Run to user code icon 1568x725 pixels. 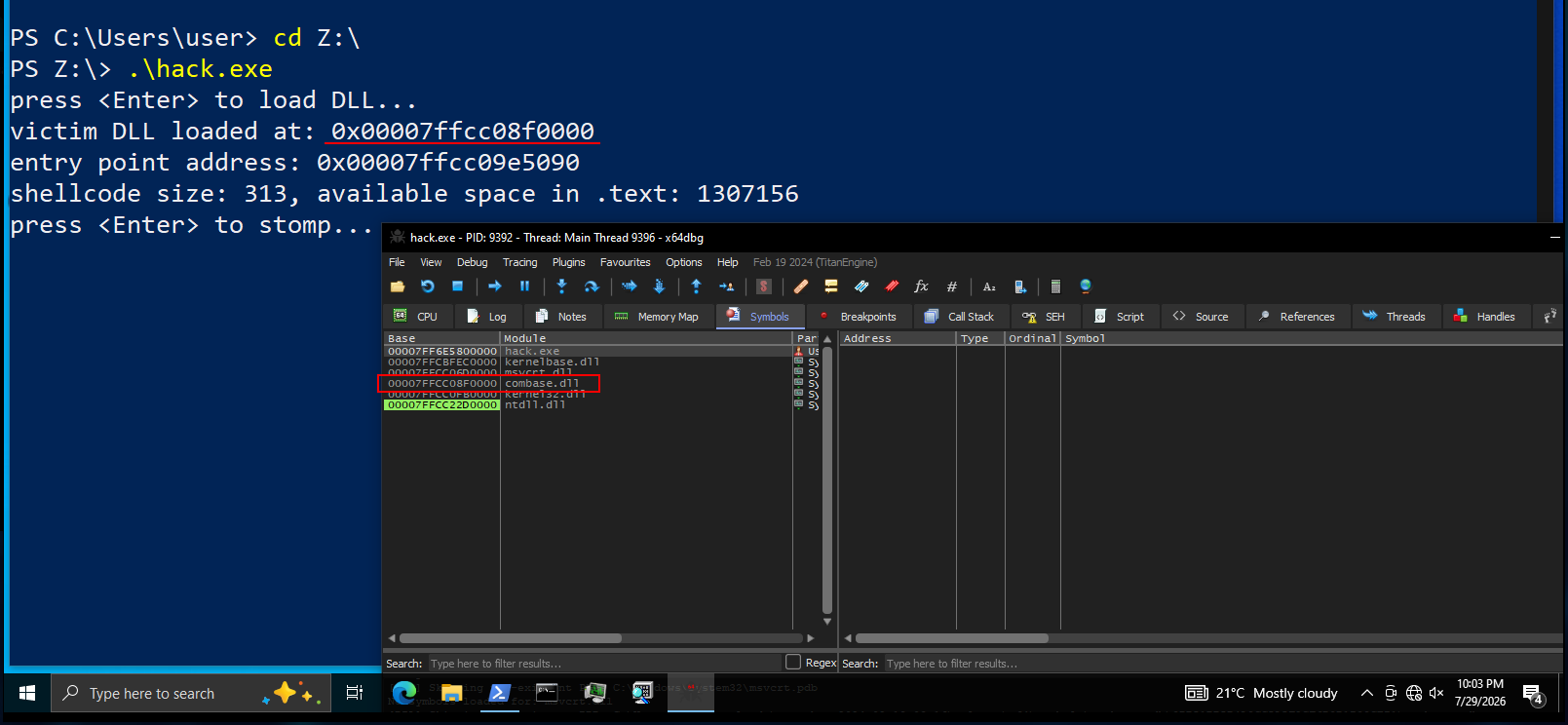click(726, 286)
